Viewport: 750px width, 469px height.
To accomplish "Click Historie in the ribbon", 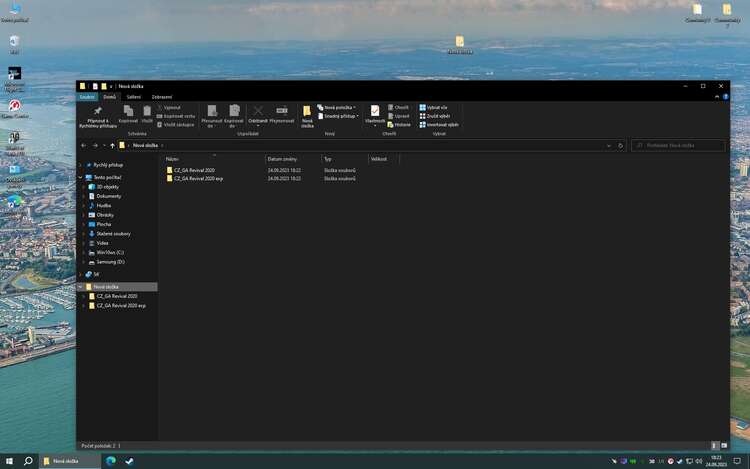I will pos(399,125).
